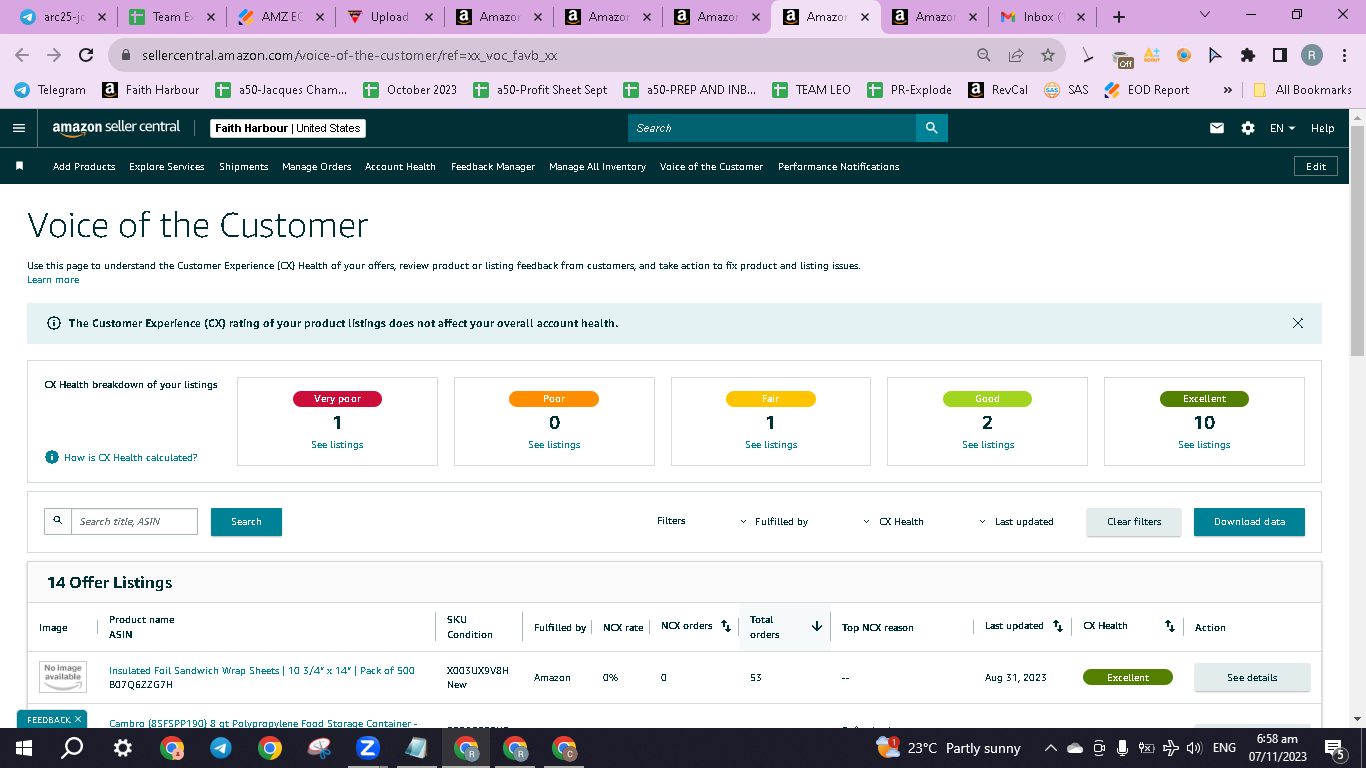The height and width of the screenshot is (768, 1366).
Task: Open the Windows Start menu
Action: click(x=24, y=748)
